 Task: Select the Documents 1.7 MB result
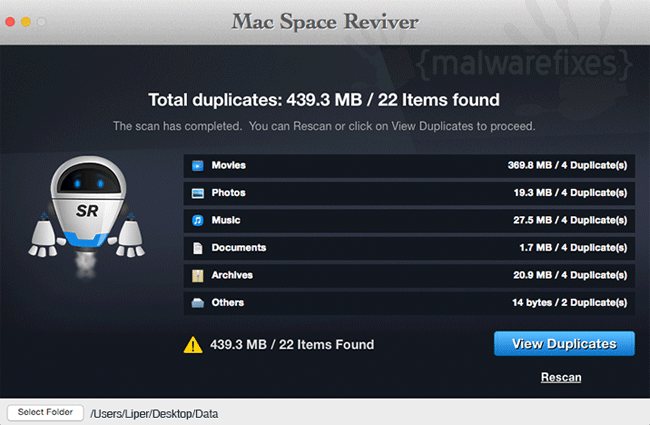tap(573, 248)
